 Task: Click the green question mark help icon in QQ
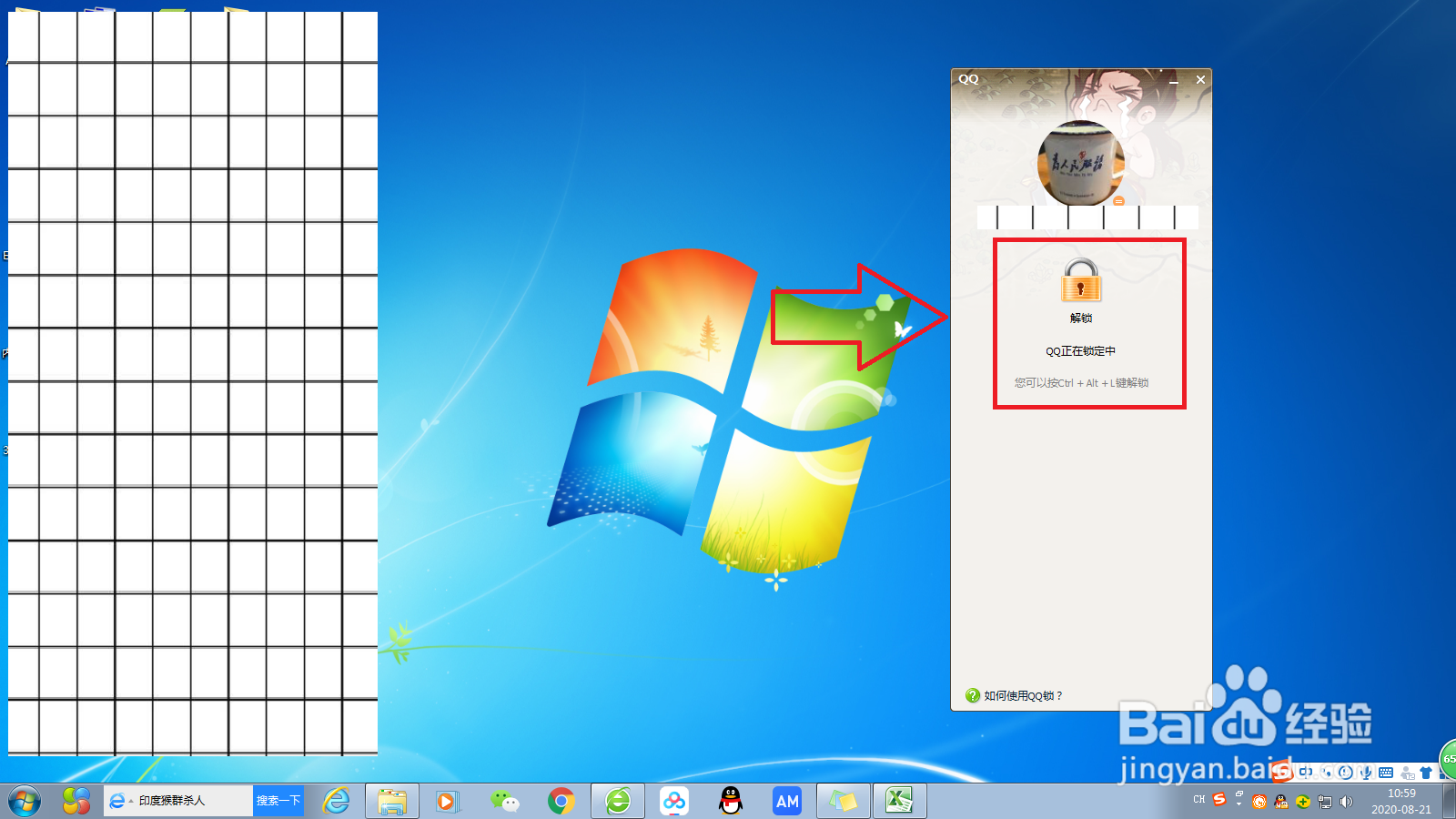pos(973,695)
